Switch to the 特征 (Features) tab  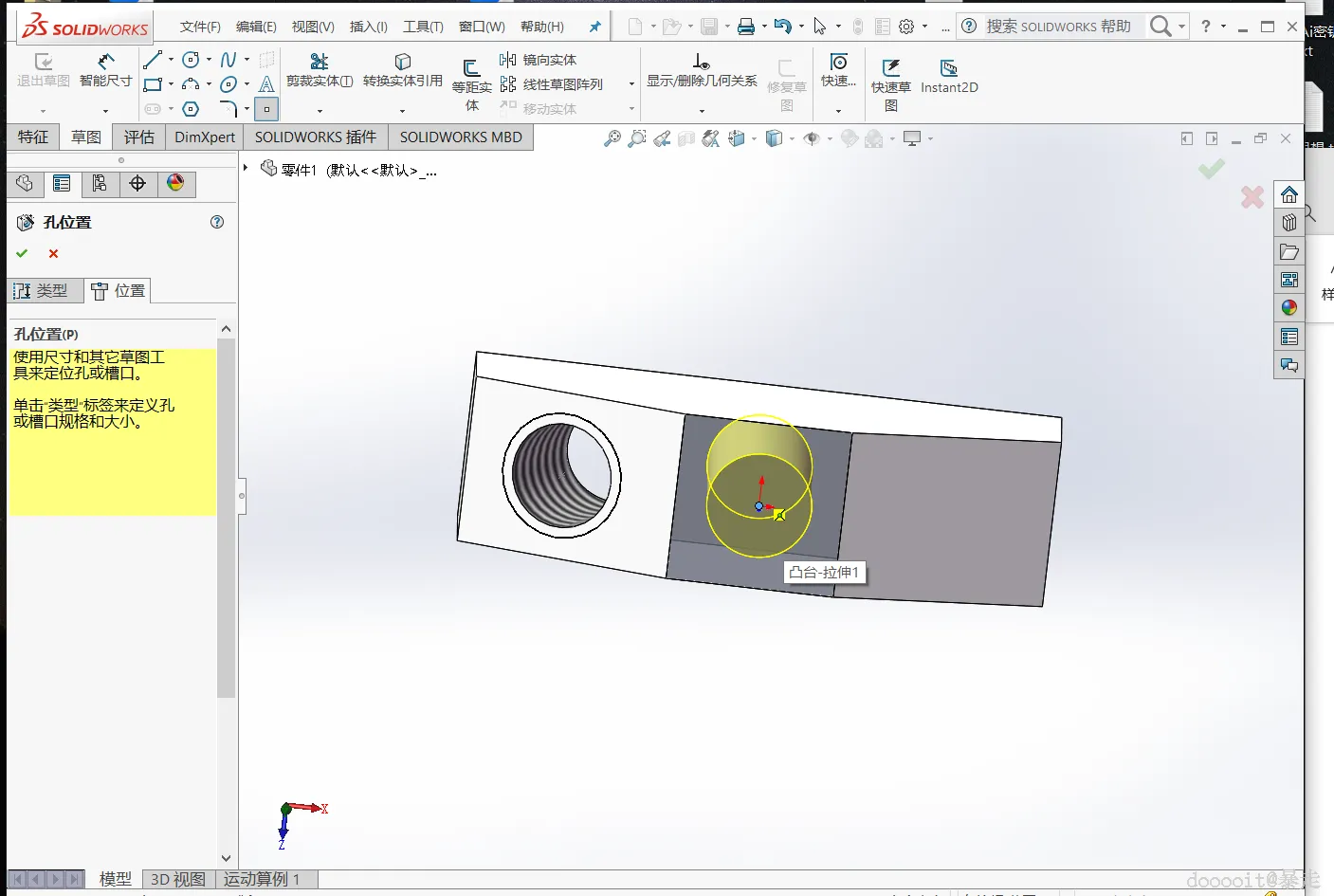tap(33, 137)
